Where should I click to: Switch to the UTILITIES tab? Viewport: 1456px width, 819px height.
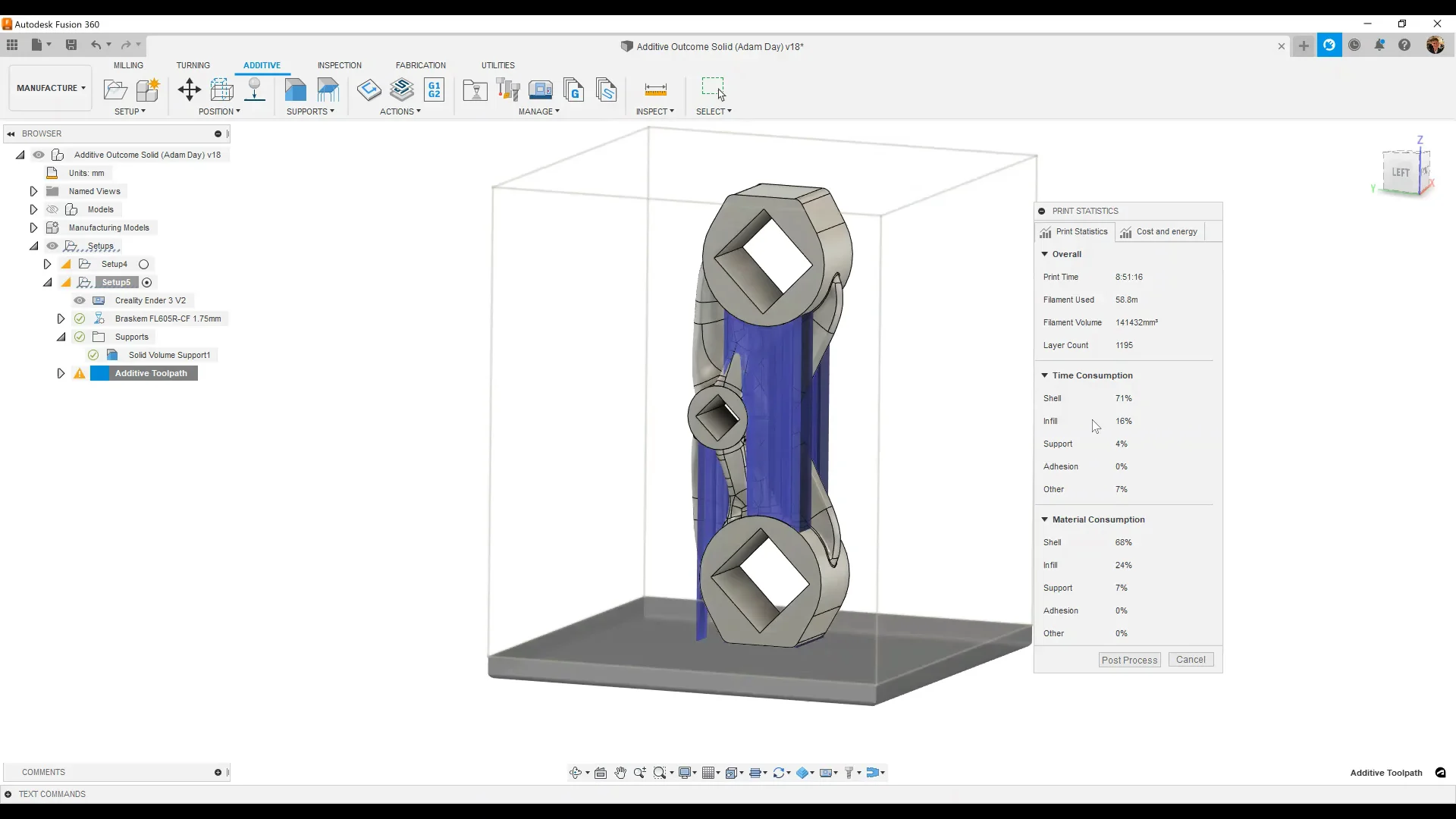[498, 65]
